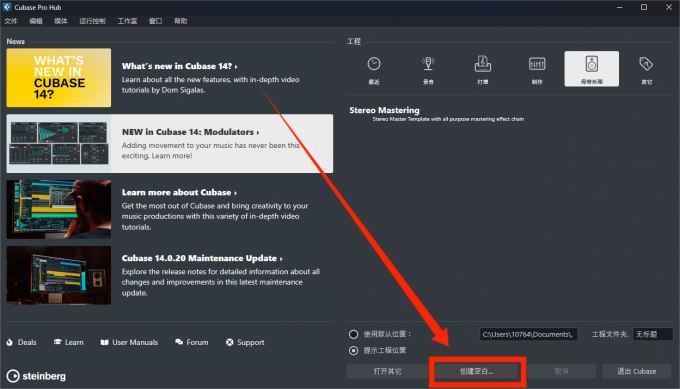This screenshot has width=680, height=389.
Task: Click the 打开其它 (Open Other) button
Action: [388, 371]
